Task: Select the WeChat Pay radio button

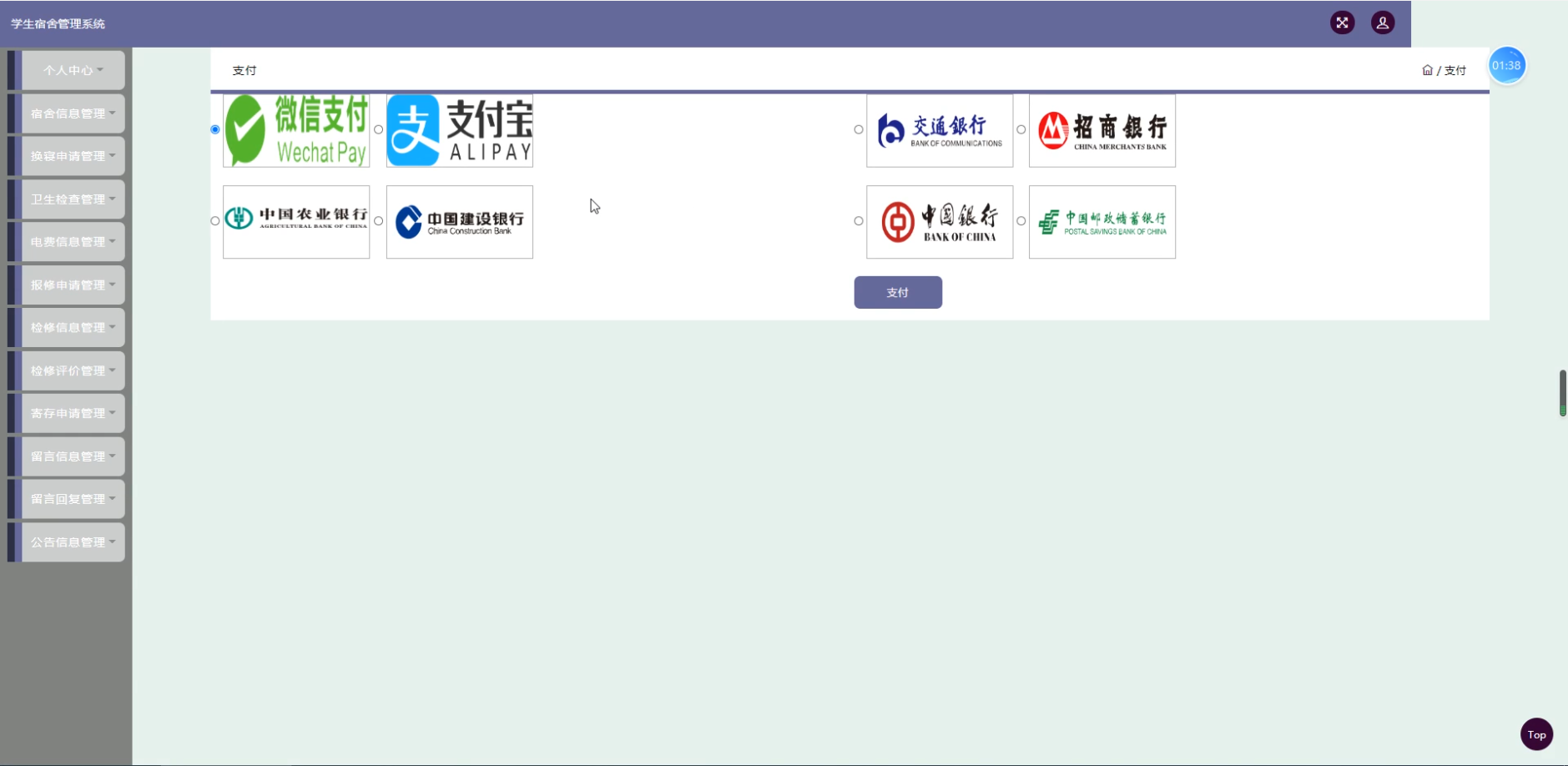Action: [x=215, y=129]
